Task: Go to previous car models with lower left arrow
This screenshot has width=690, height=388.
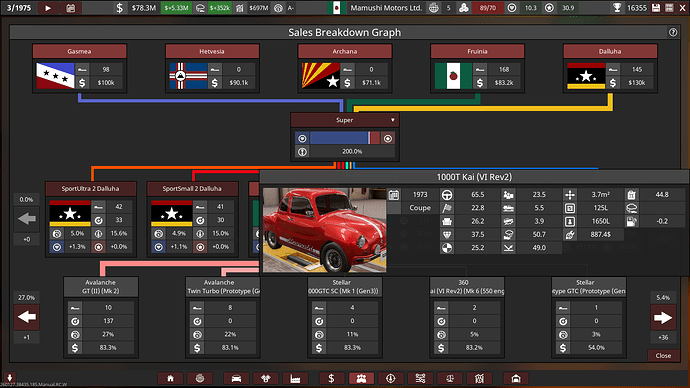Action: point(27,317)
